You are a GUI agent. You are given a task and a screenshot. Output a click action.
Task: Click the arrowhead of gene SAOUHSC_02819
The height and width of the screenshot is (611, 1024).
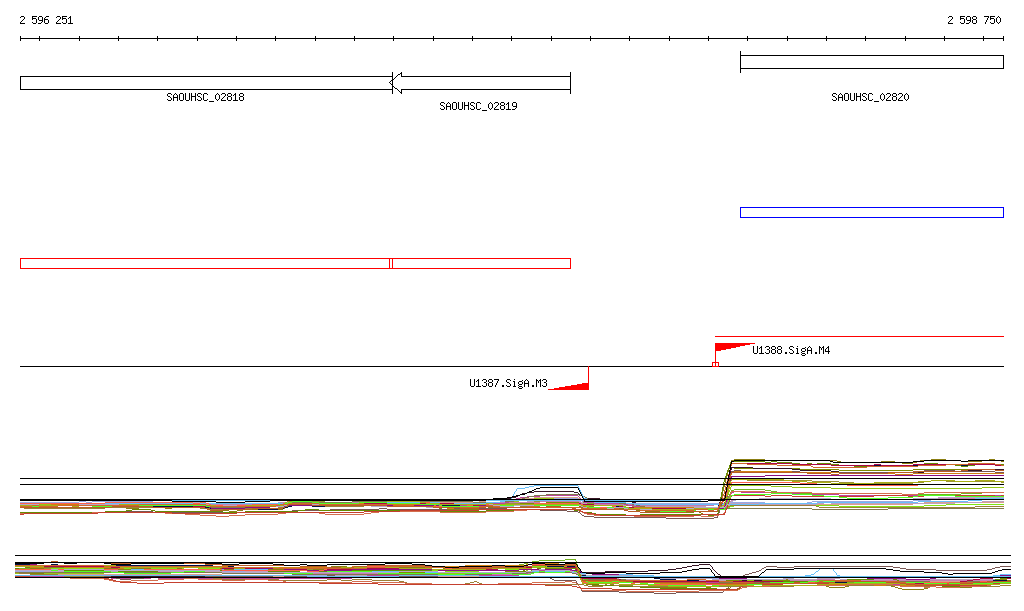396,83
